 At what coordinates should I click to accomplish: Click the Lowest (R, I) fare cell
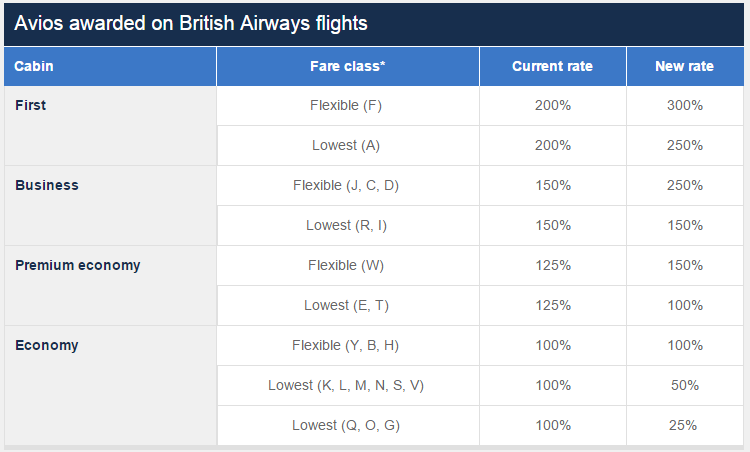[x=346, y=225]
